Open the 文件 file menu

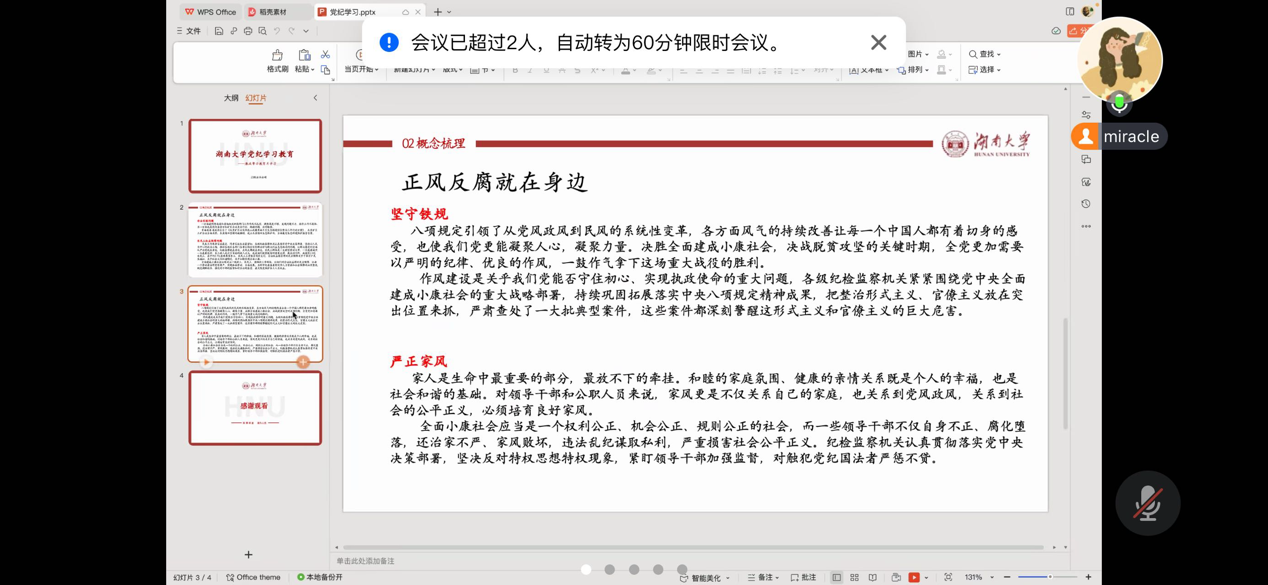pos(190,31)
